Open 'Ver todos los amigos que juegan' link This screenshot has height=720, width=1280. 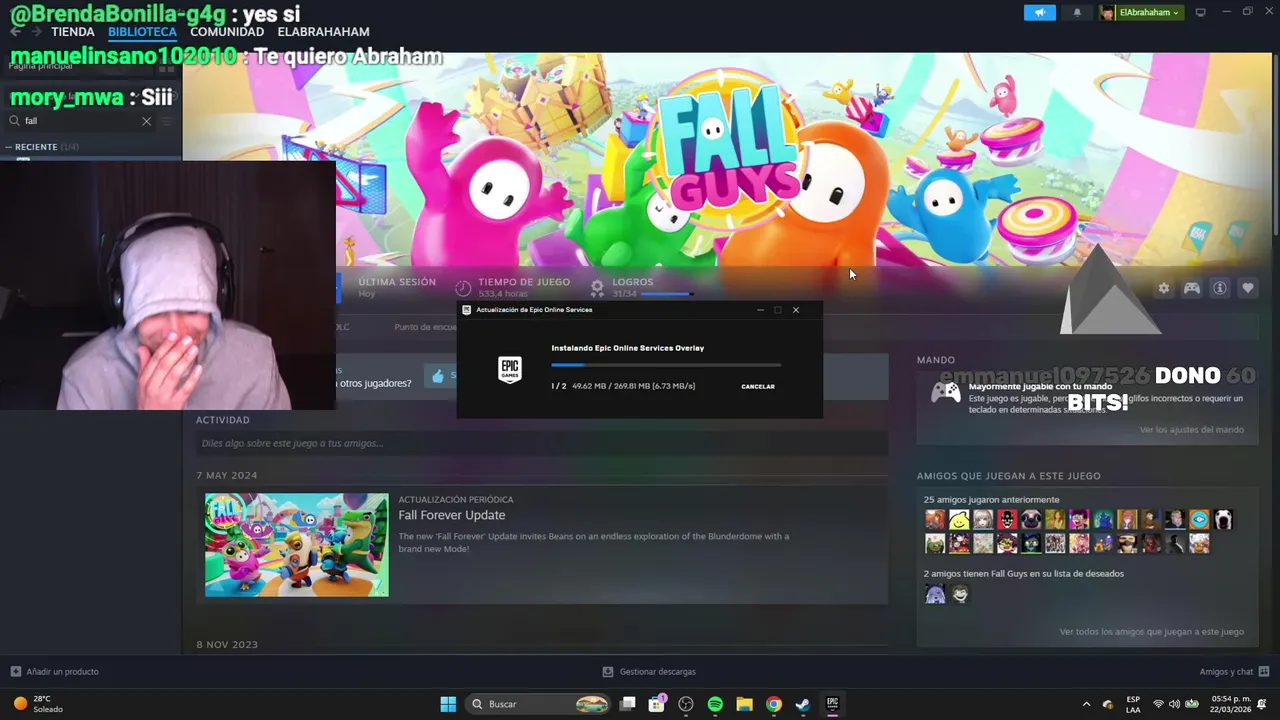coord(1152,632)
